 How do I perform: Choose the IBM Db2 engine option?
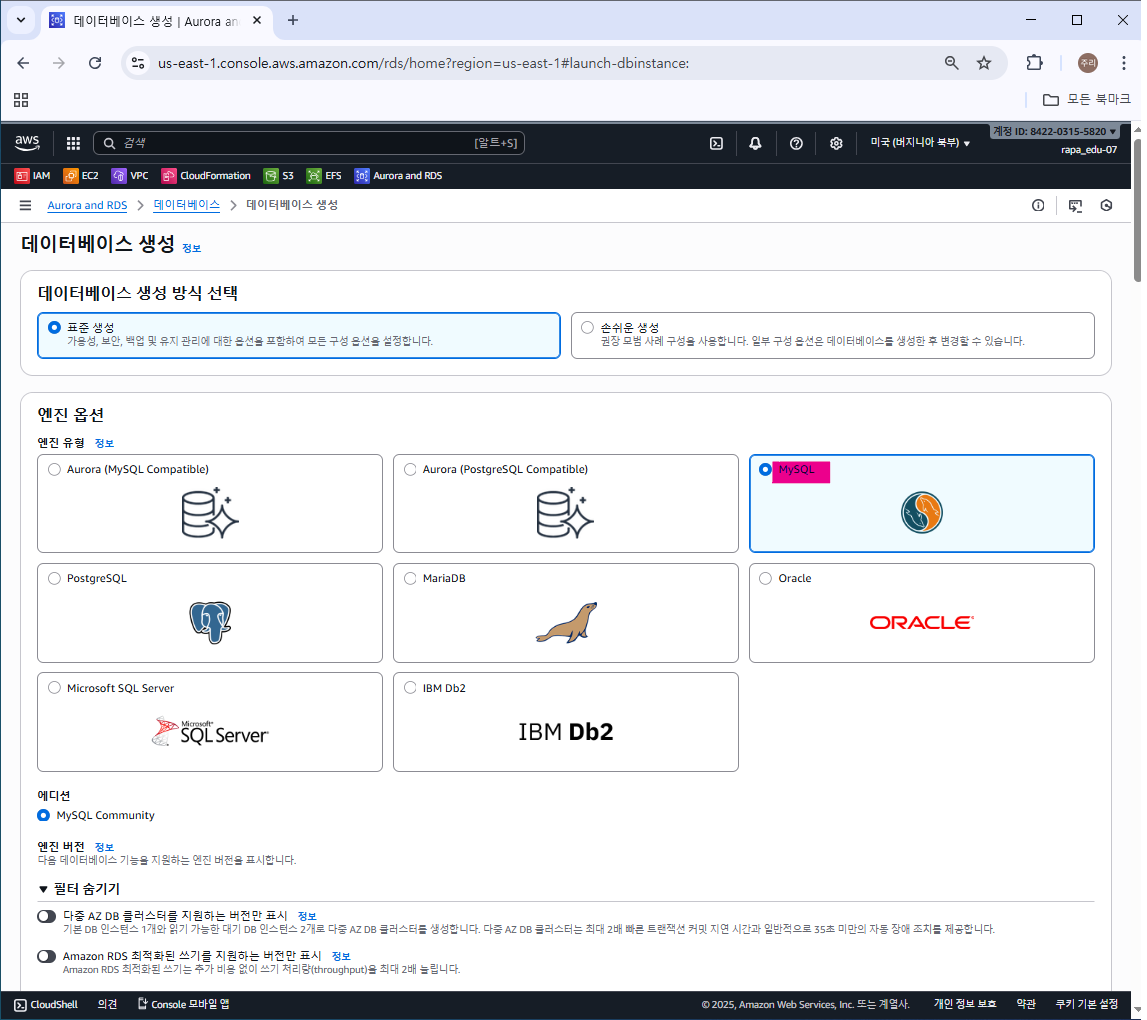[410, 688]
